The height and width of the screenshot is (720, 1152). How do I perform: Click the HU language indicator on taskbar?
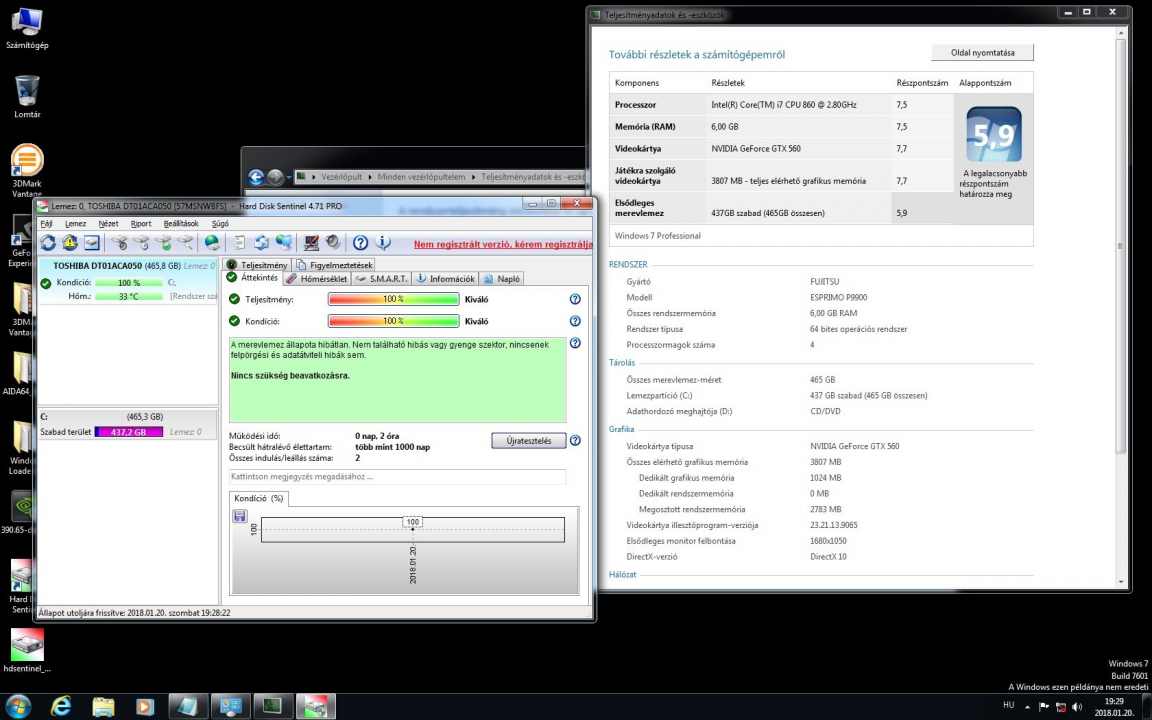pyautogui.click(x=1009, y=705)
